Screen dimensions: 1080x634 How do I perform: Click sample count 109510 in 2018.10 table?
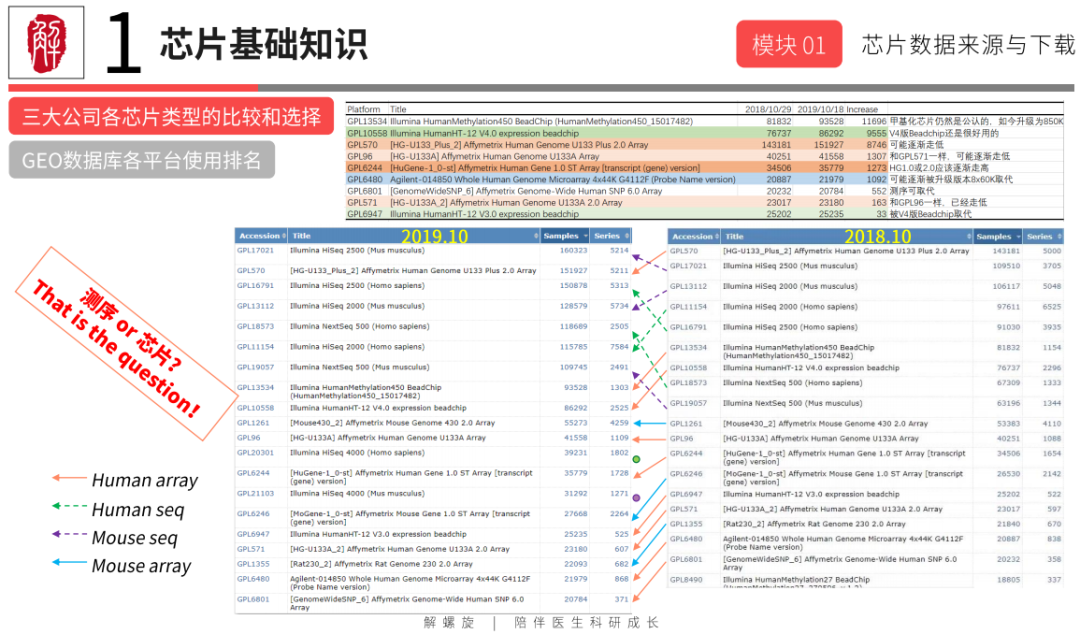pos(1006,266)
